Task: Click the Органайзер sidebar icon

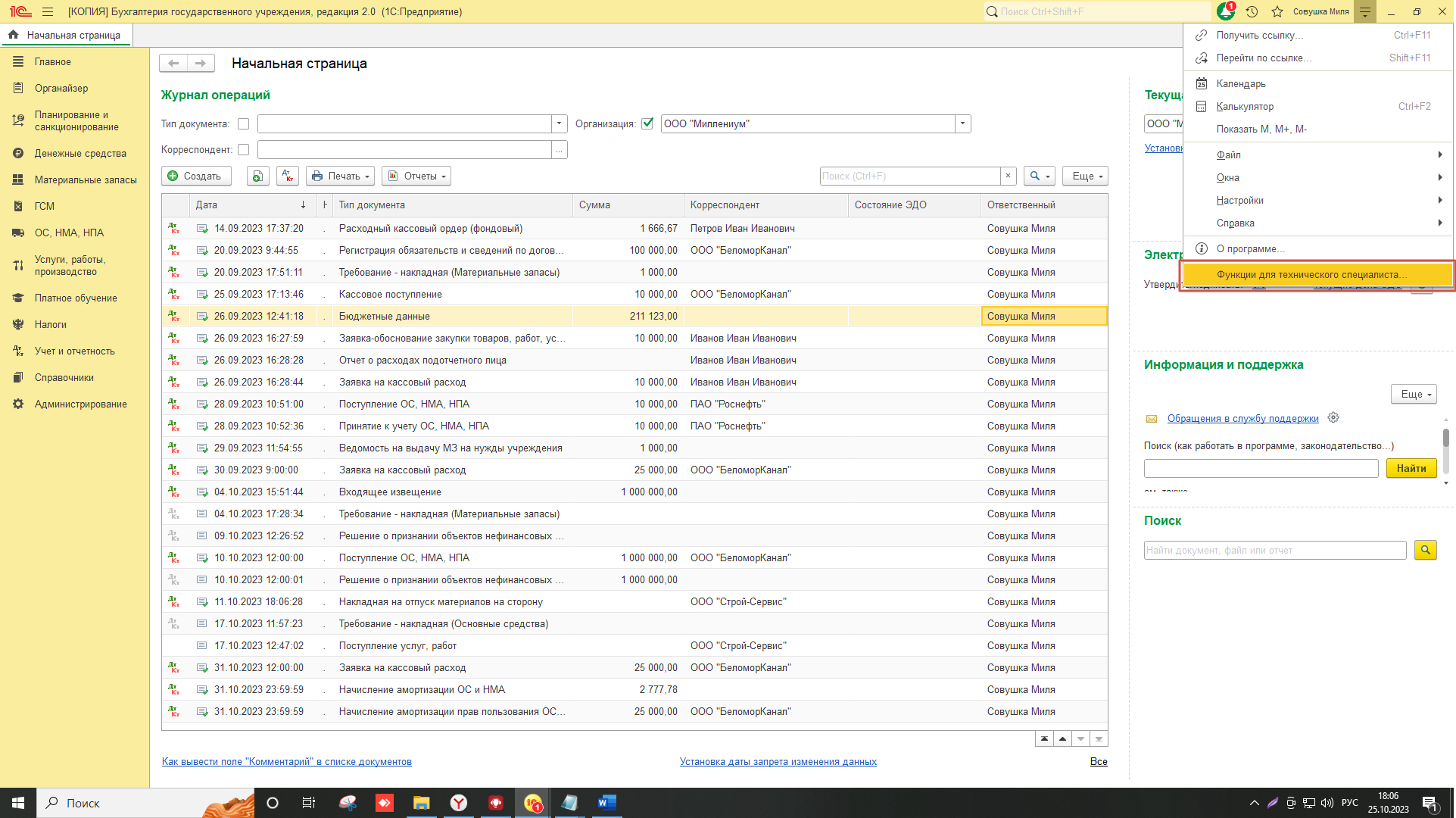Action: click(x=18, y=89)
